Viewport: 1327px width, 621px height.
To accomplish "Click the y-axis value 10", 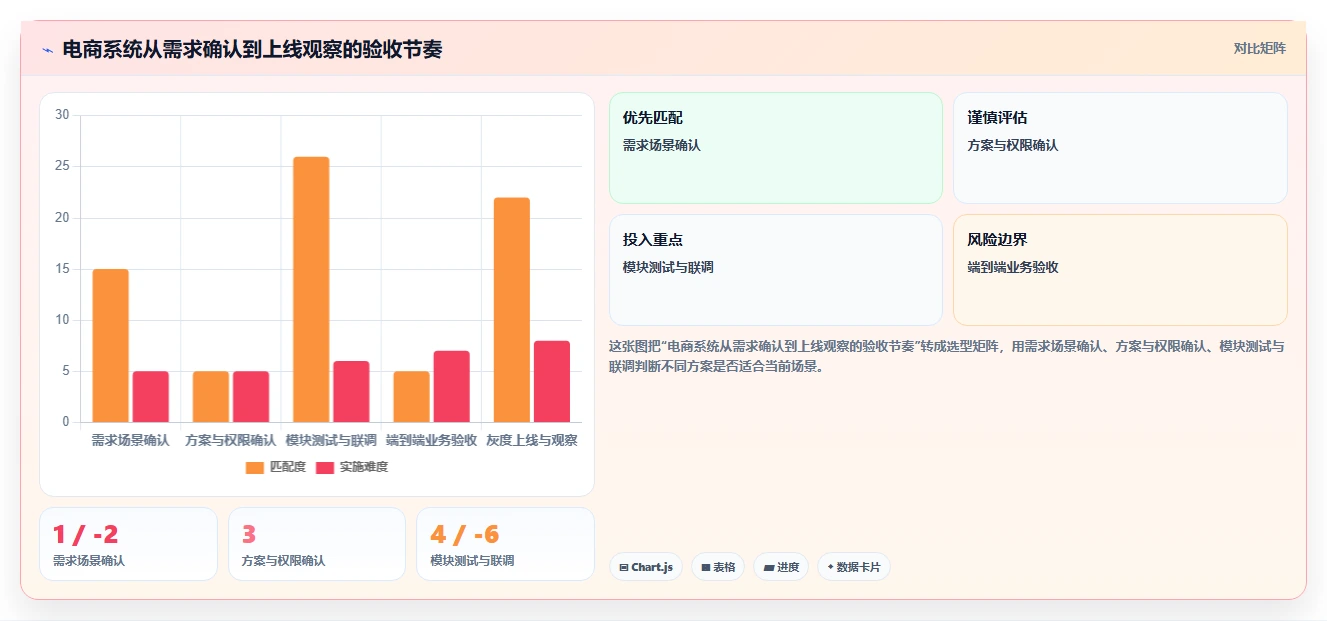I will 62,320.
